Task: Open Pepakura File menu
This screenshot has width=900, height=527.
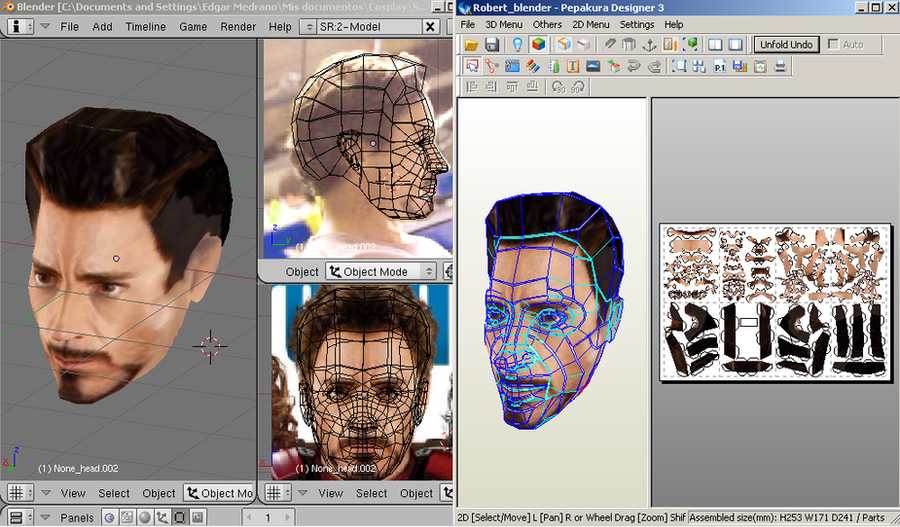Action: (x=468, y=25)
